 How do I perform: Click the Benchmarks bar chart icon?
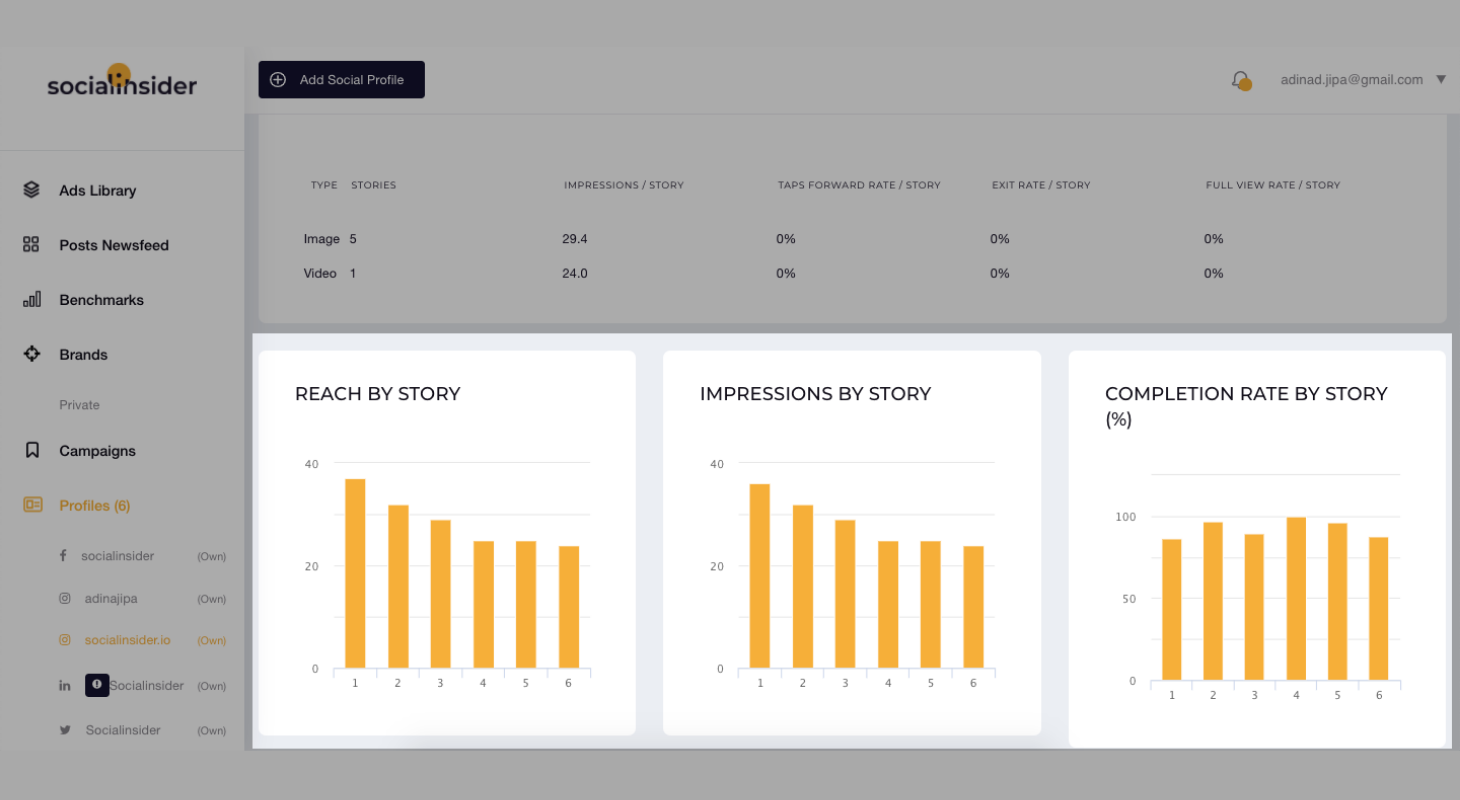point(32,299)
